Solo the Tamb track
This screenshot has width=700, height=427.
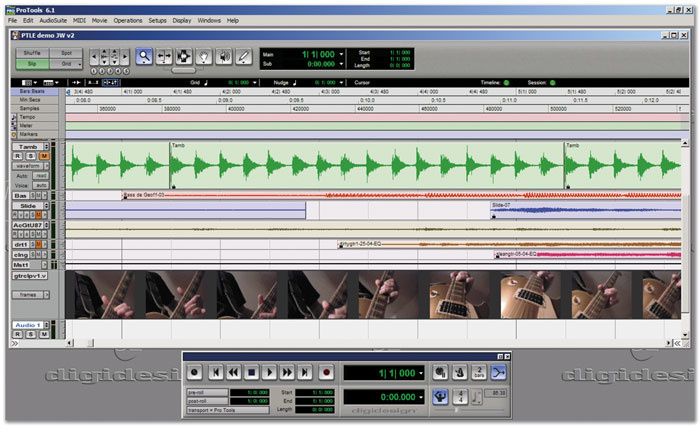pyautogui.click(x=31, y=156)
